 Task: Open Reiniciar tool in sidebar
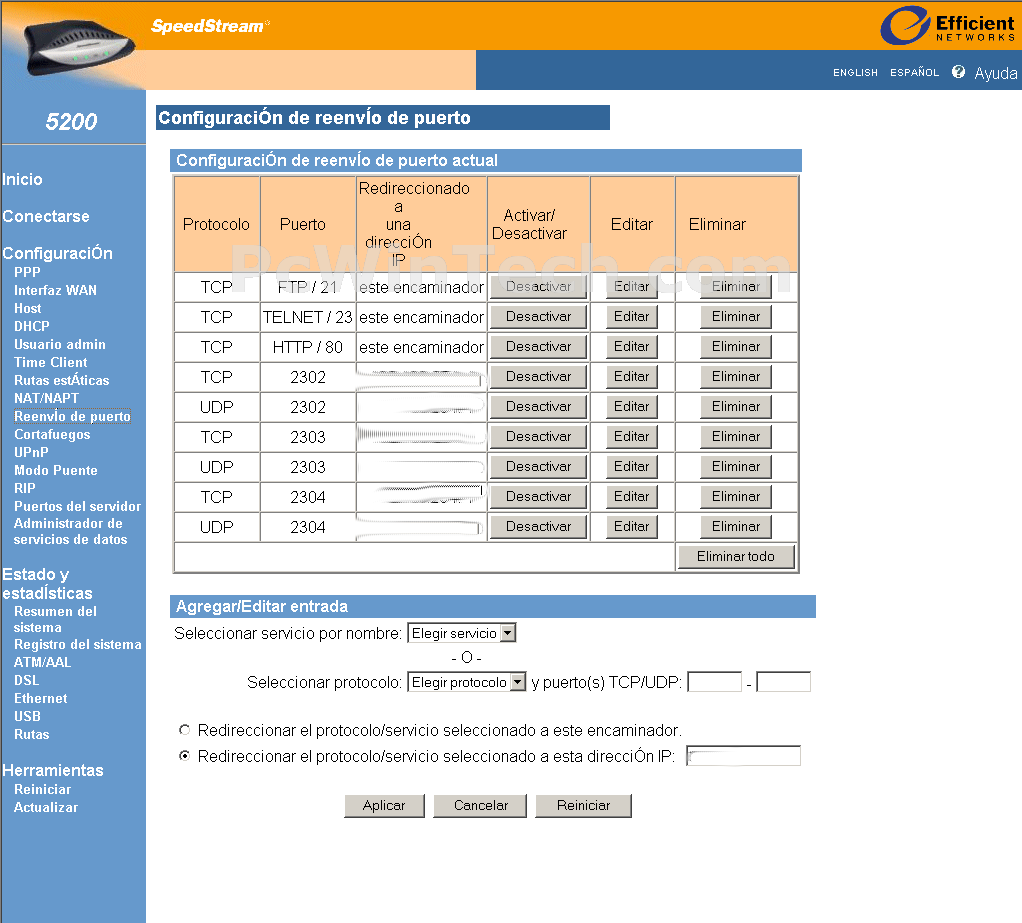[42, 789]
